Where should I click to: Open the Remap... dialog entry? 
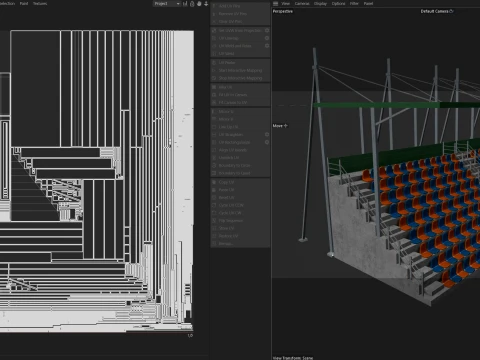tap(240, 244)
